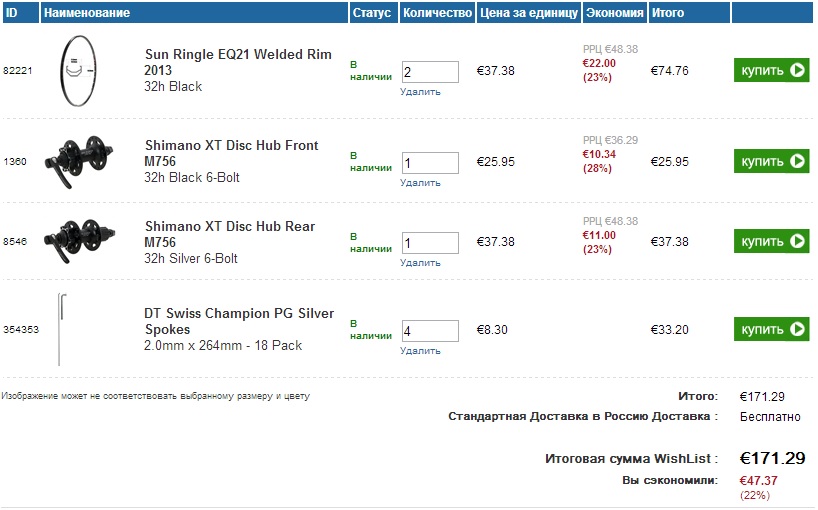Screen dimensions: 818x510
Task: Remove DT Swiss spokes via Удалить link
Action: [x=420, y=351]
